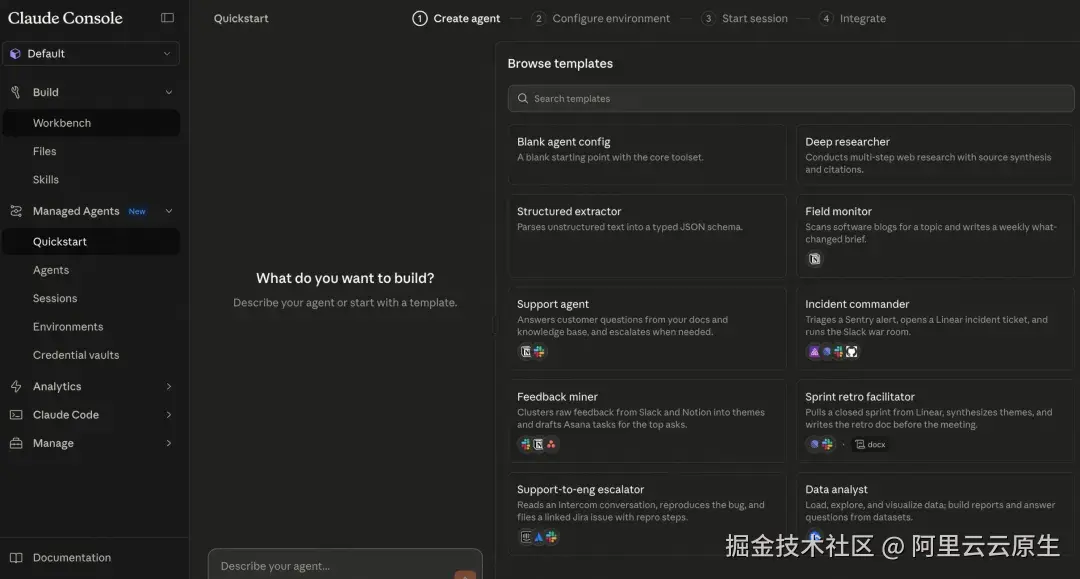
Task: Click the Quickstart header title
Action: coord(241,19)
